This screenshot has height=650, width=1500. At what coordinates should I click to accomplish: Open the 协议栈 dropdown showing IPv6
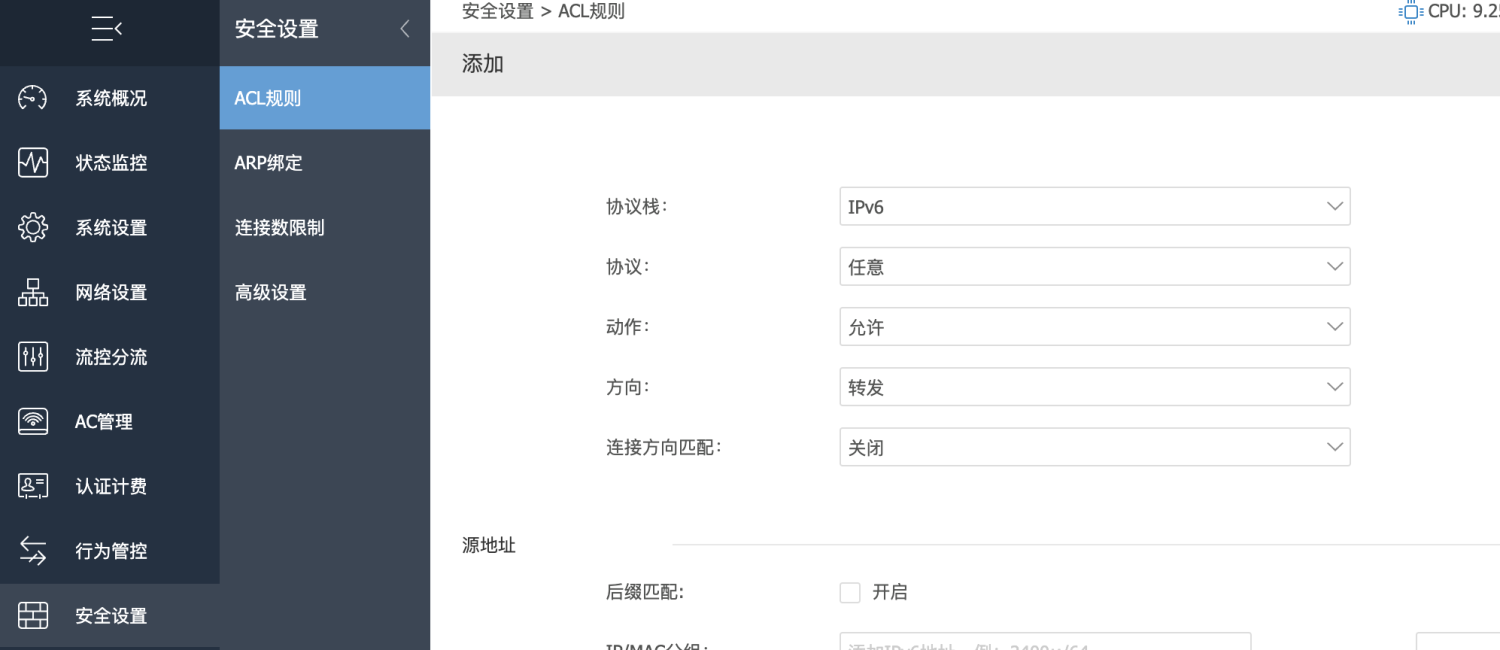pyautogui.click(x=1094, y=207)
